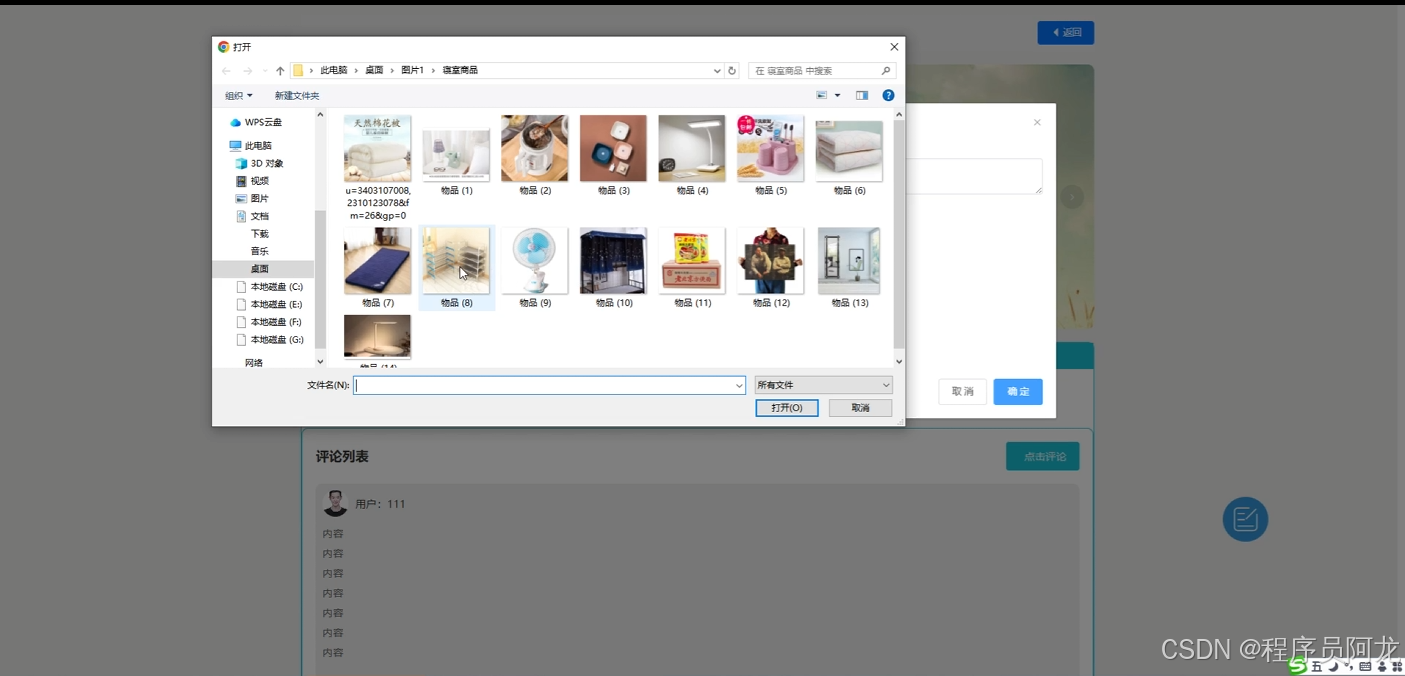Open 本地磁盘 (G:) drive
1405x676 pixels.
269,340
